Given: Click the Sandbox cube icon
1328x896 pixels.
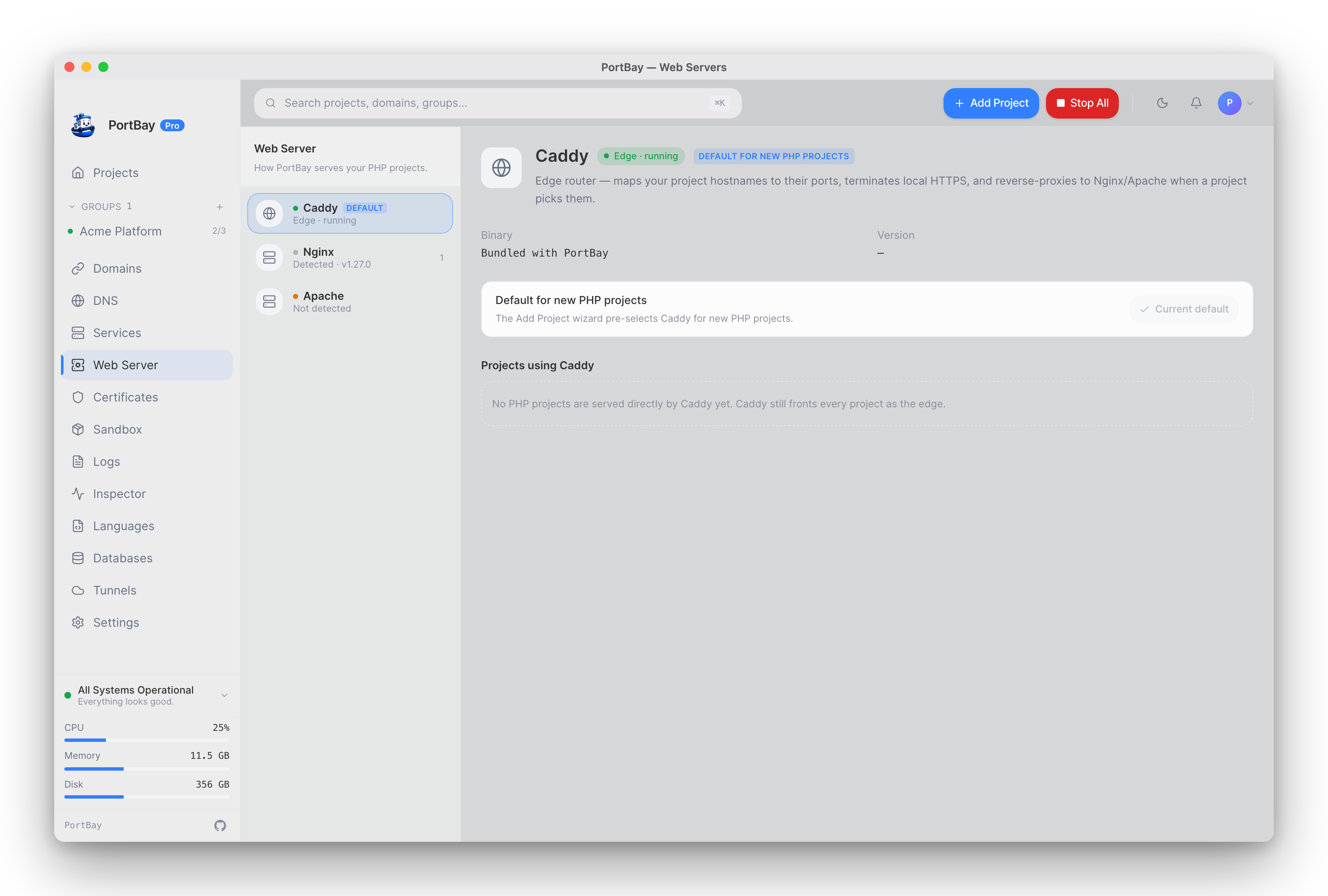Looking at the screenshot, I should [x=78, y=429].
